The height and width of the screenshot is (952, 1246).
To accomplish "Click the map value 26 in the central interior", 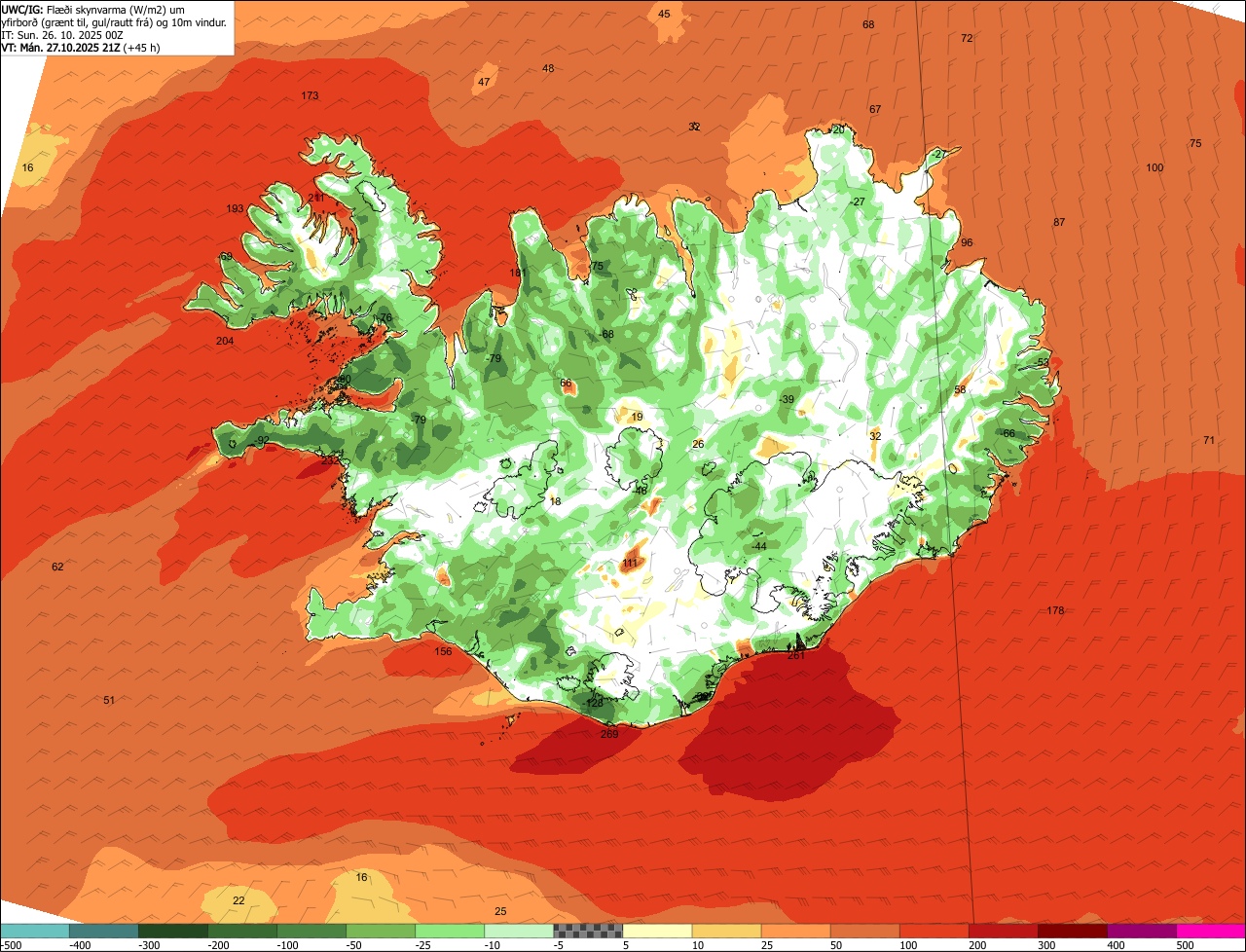I will click(697, 444).
